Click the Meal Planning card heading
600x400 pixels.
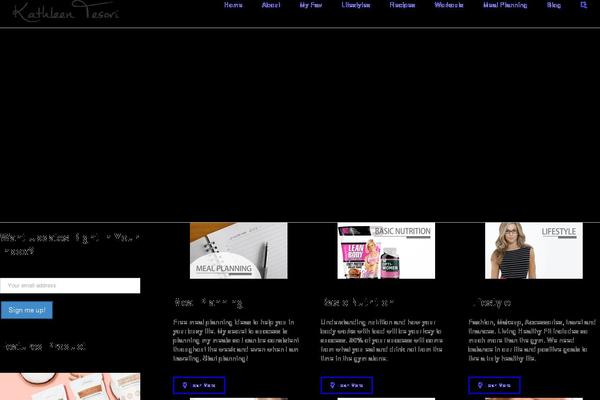208,303
